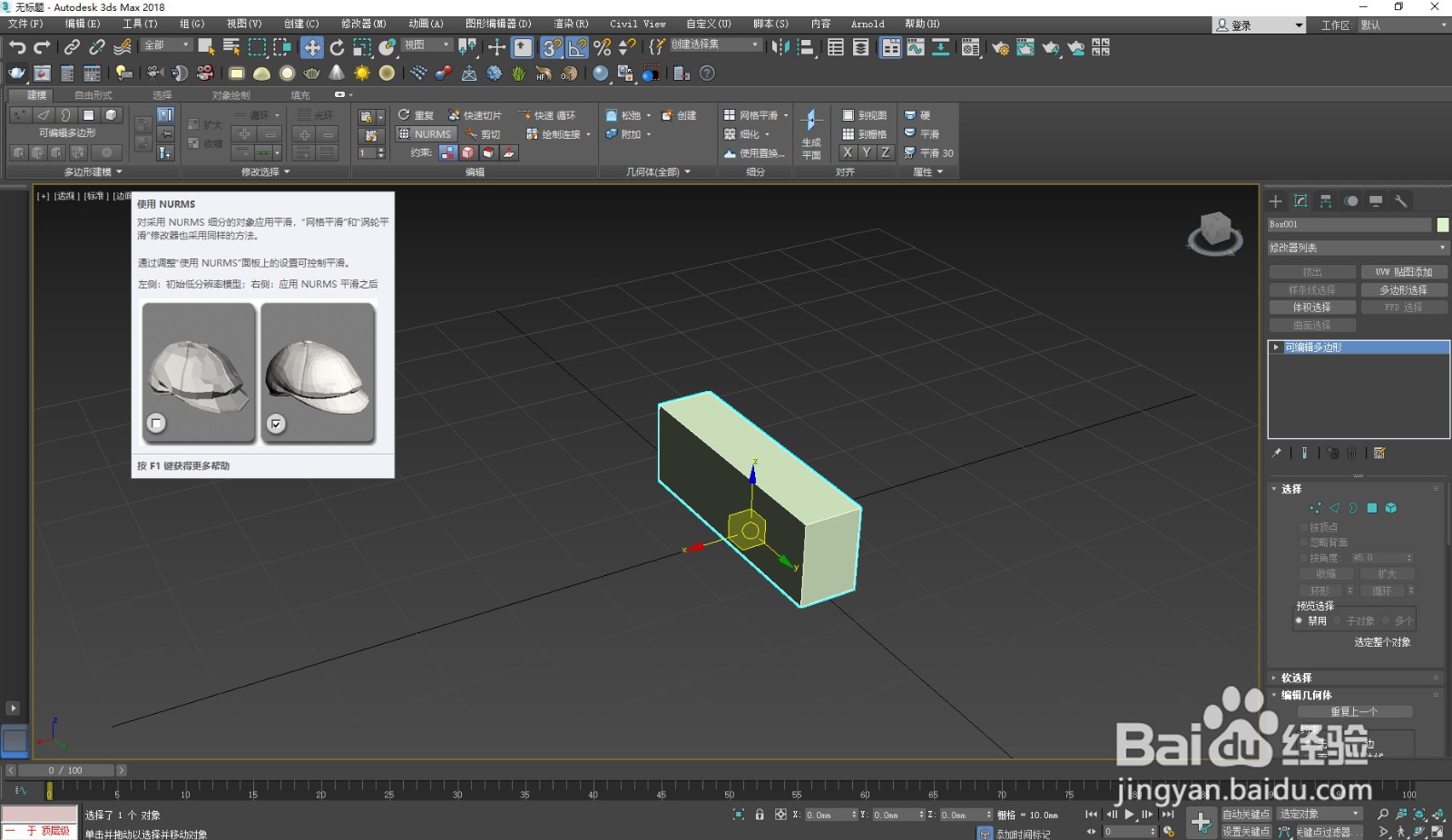The height and width of the screenshot is (840, 1452).
Task: Open the Arnold menu
Action: 868,24
